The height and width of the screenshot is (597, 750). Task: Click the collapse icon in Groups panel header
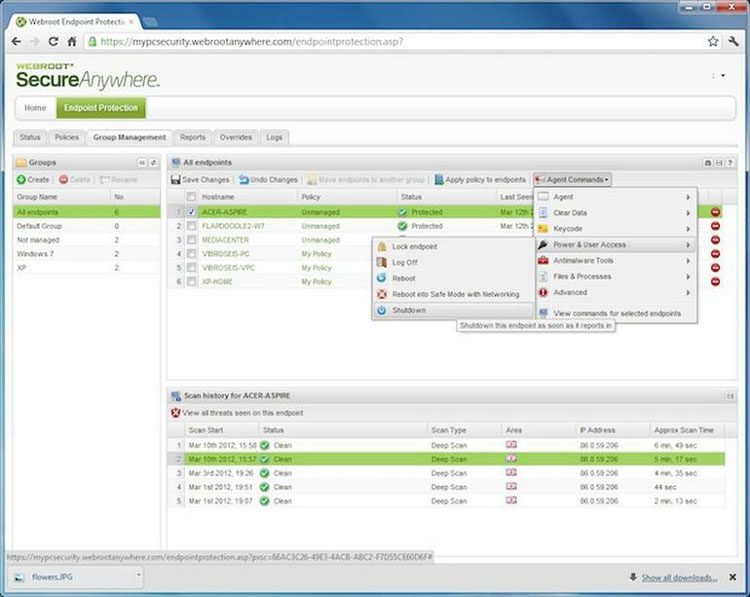tap(141, 162)
